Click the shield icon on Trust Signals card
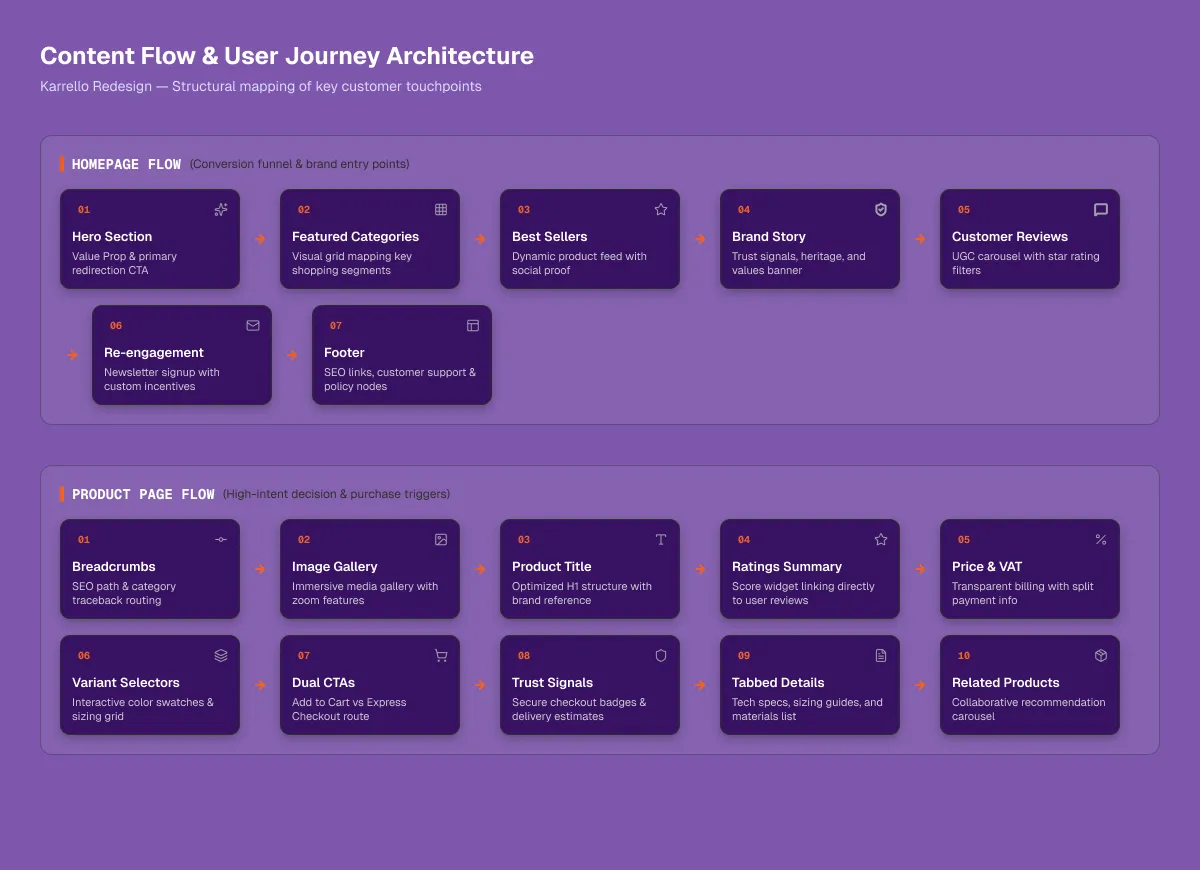 click(661, 656)
